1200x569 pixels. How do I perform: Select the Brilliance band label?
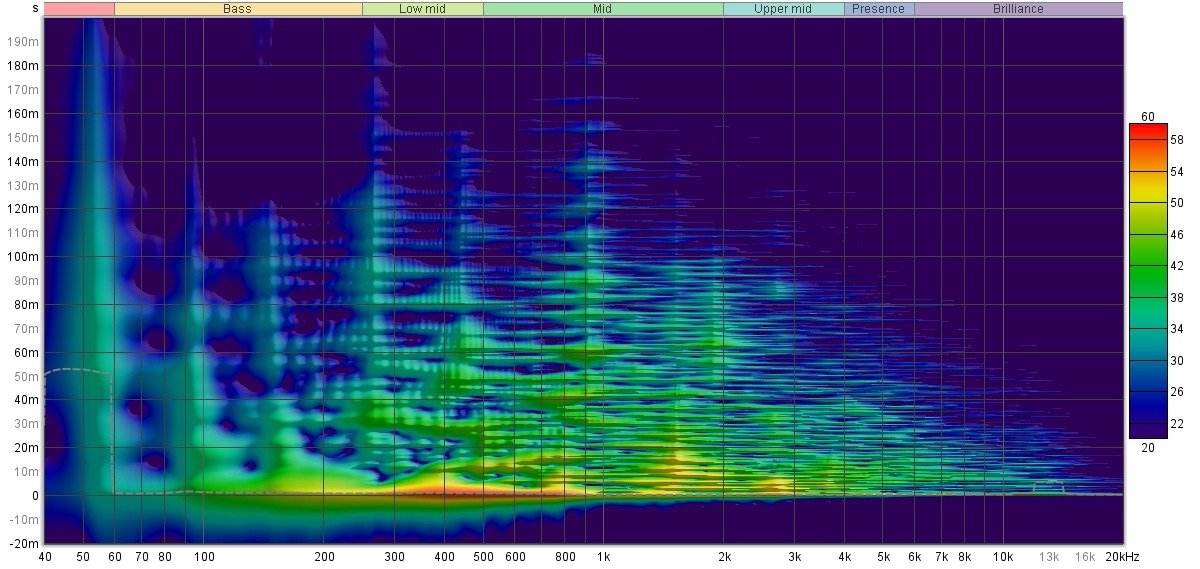1018,9
